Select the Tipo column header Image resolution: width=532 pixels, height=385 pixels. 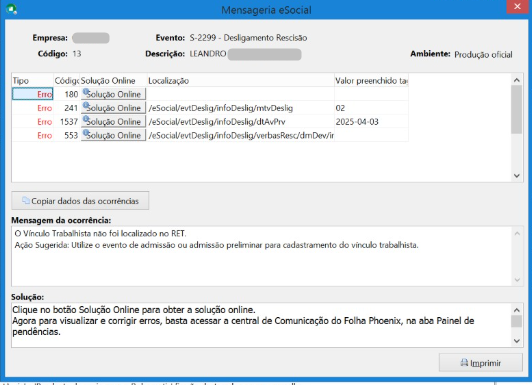tap(33, 81)
